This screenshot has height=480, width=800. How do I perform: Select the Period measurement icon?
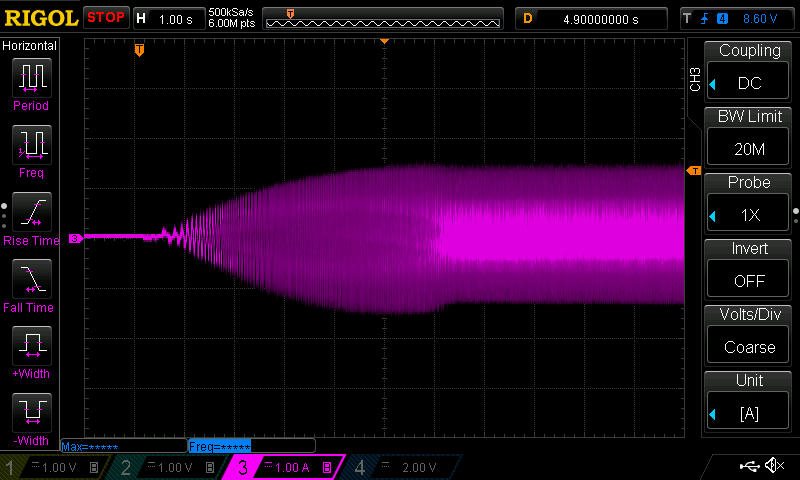pos(32,78)
